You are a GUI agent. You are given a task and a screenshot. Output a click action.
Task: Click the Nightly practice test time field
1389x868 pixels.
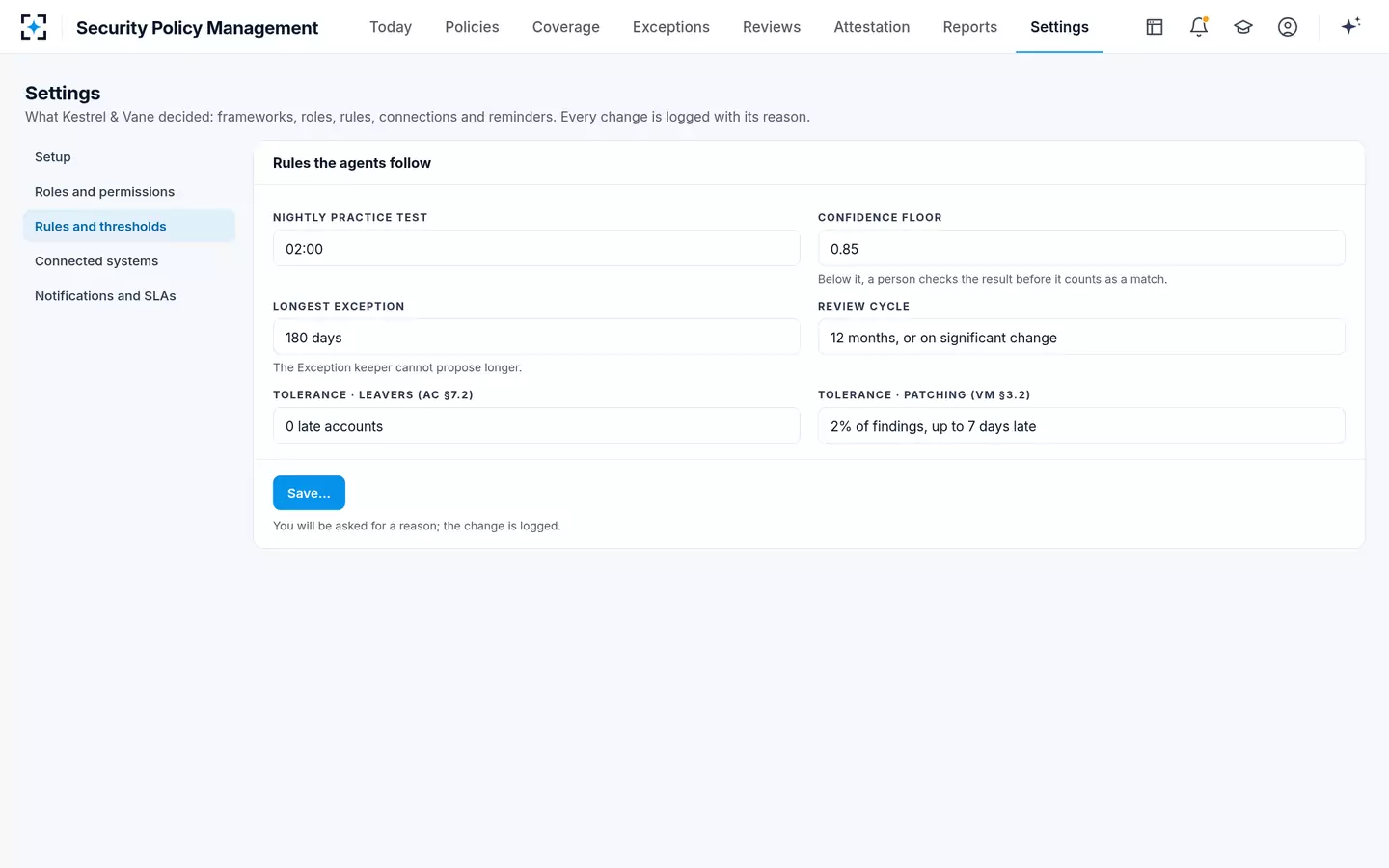[536, 249]
